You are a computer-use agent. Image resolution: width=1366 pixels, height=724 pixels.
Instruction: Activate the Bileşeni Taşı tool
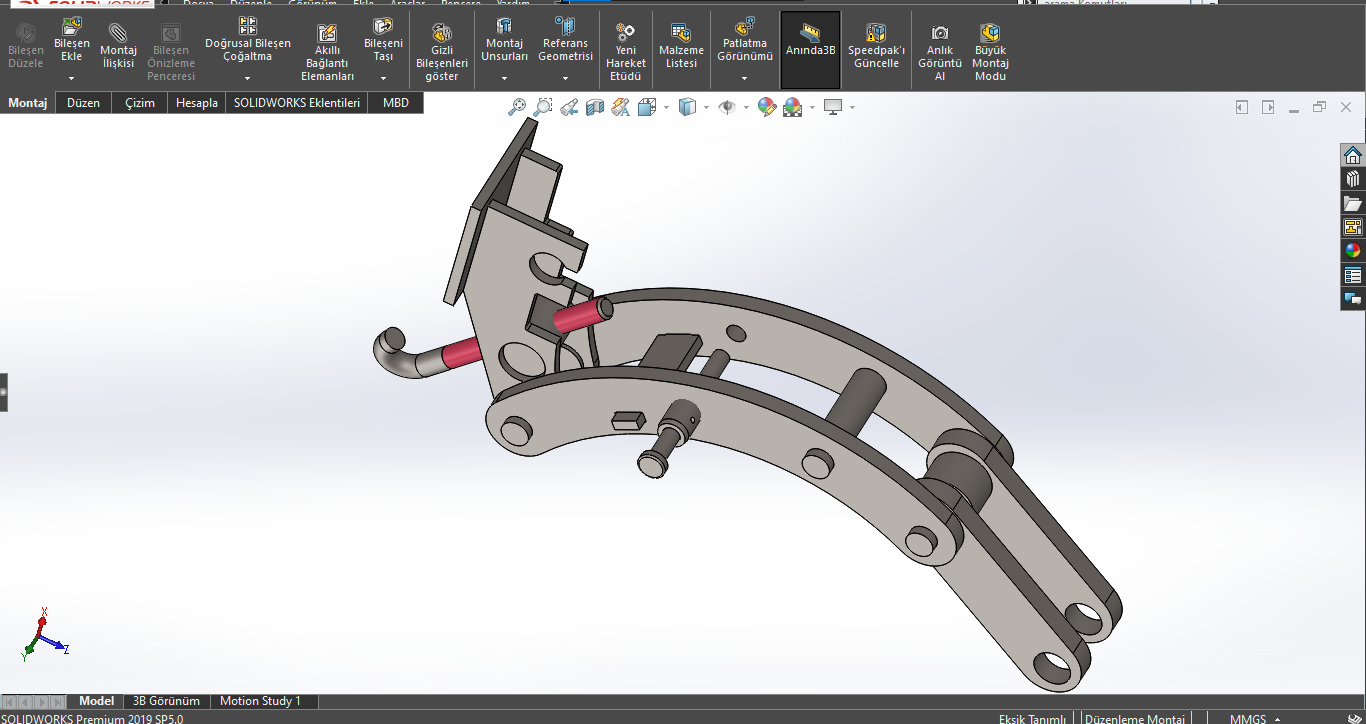pos(383,40)
